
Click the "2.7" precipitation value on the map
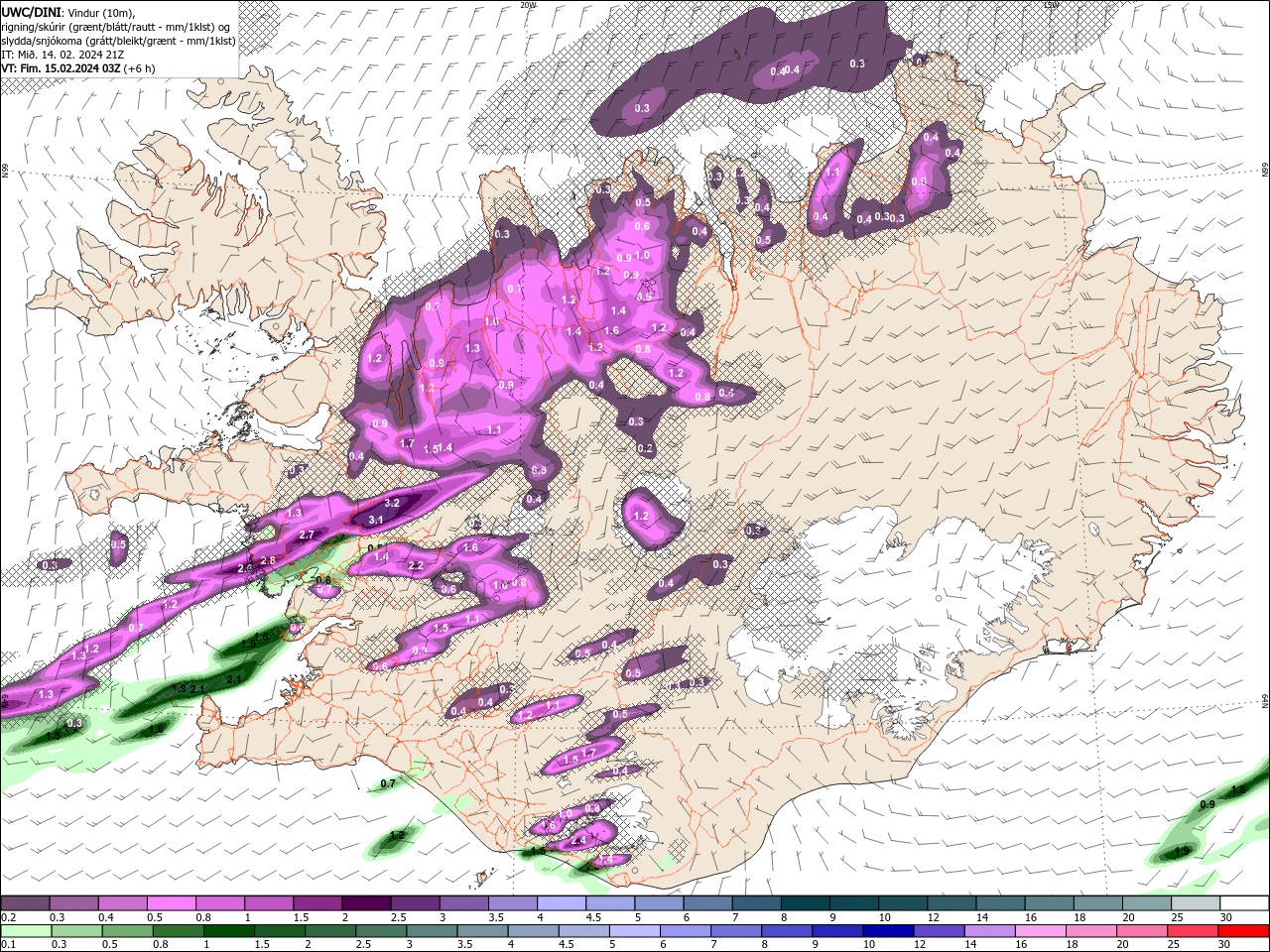pos(307,535)
